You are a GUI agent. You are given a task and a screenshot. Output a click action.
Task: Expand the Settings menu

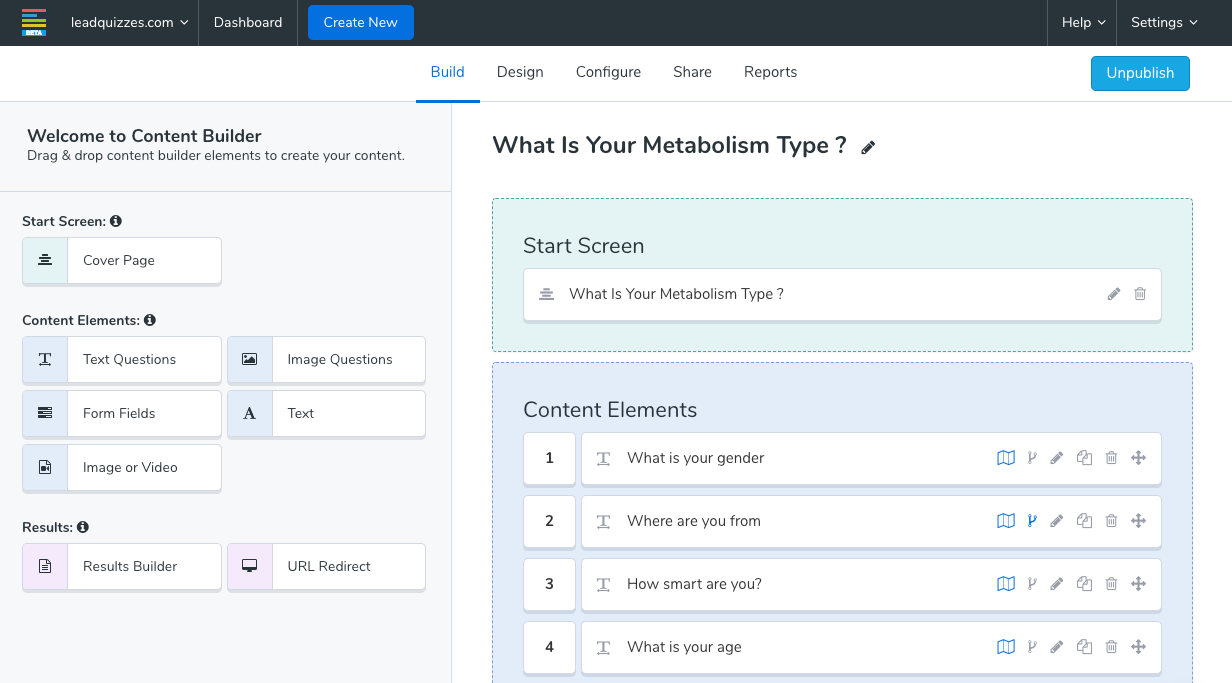click(x=1164, y=22)
